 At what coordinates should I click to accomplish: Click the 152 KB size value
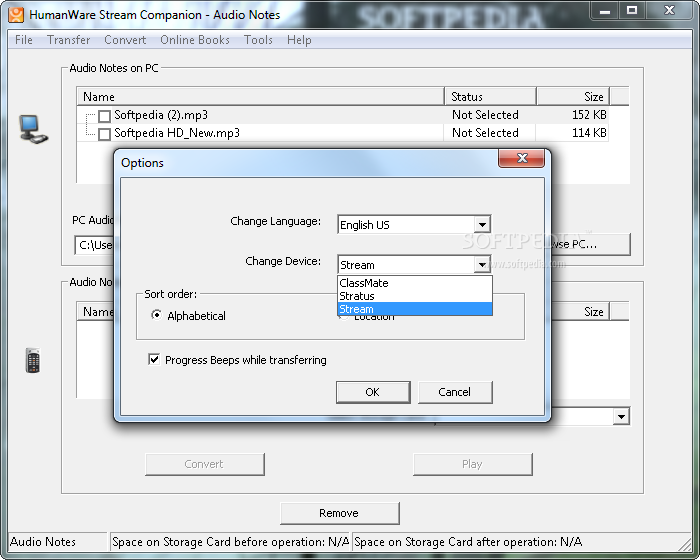click(589, 115)
